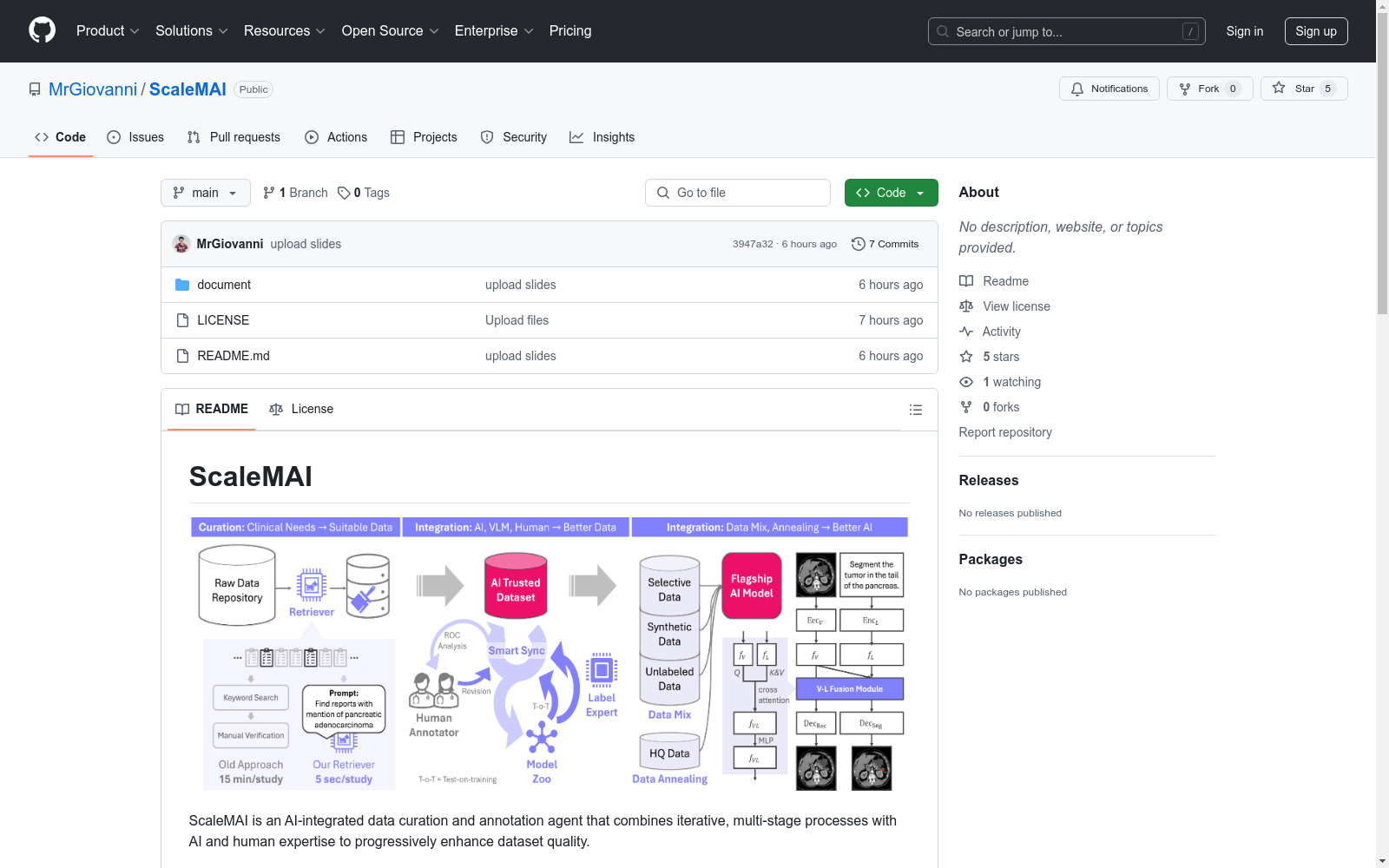Expand the Open Source menu

point(391,31)
